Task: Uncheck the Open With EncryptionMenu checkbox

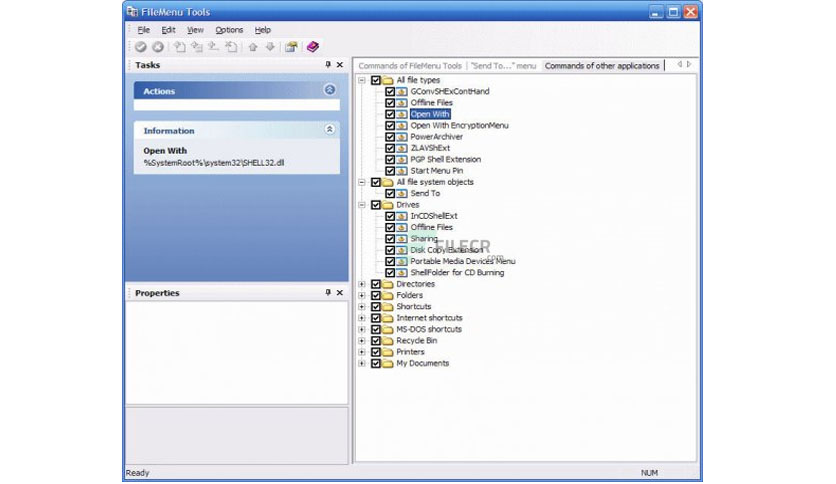Action: coord(390,126)
